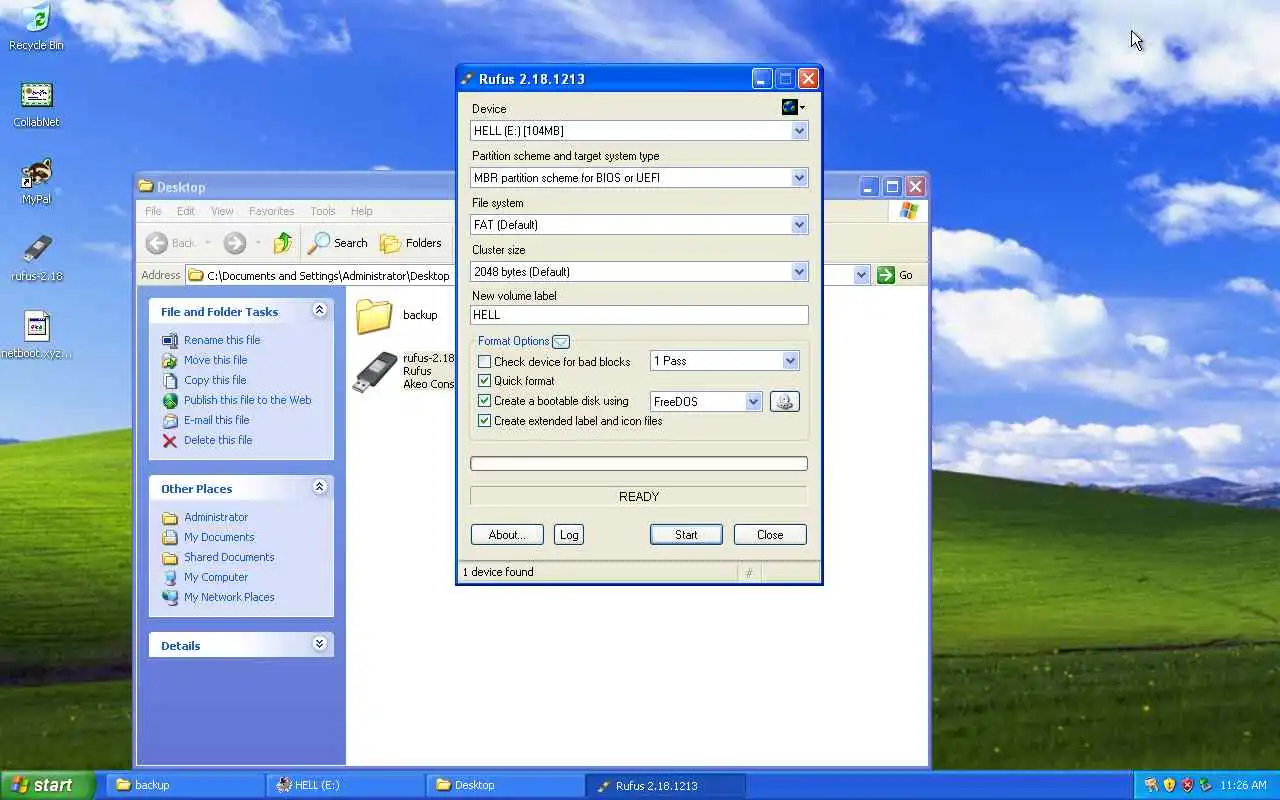The height and width of the screenshot is (800, 1280).
Task: Open the Favorites menu
Action: pos(272,211)
